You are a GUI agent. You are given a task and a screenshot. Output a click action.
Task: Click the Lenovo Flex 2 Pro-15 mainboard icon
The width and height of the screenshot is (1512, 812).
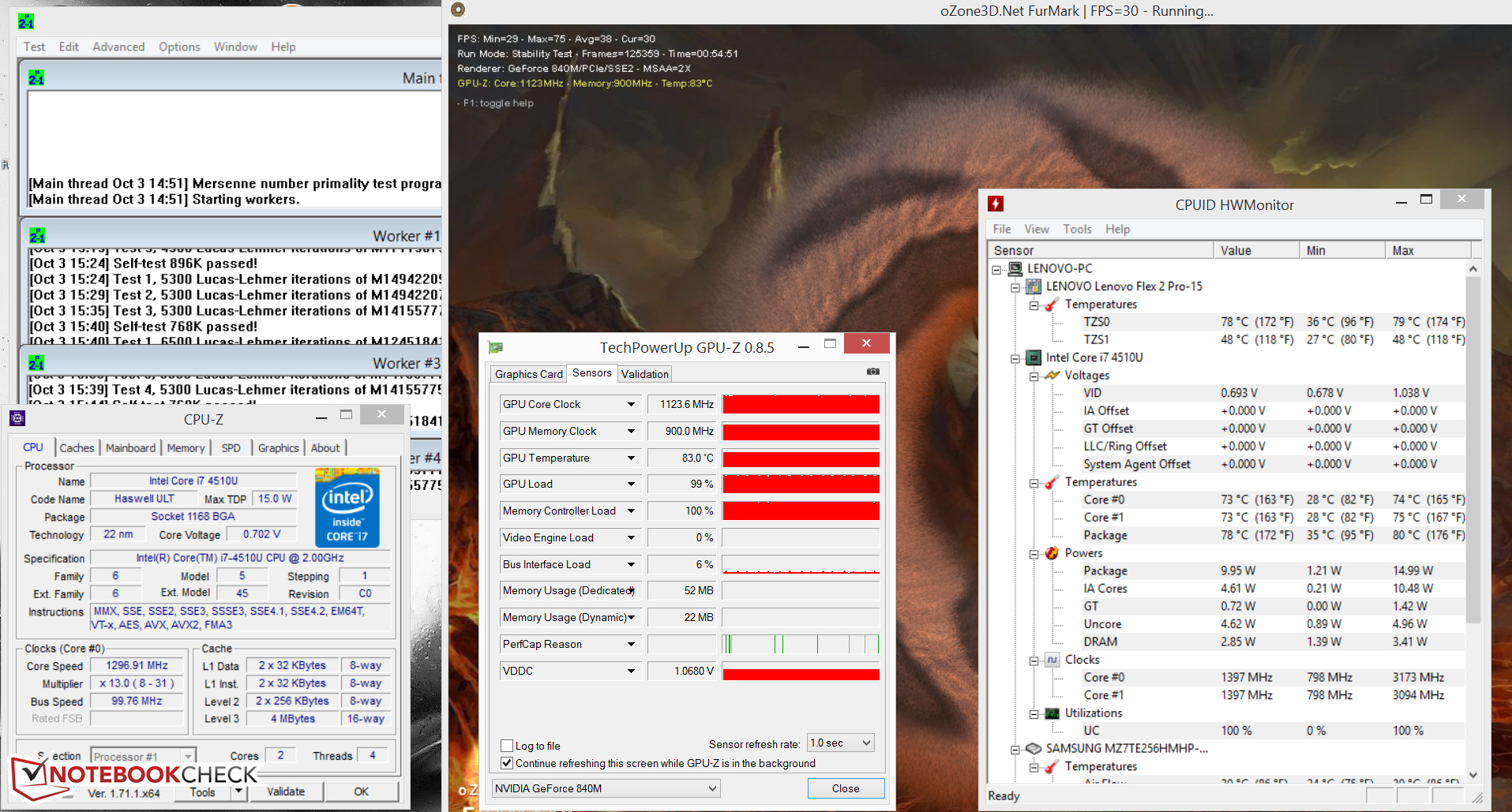[x=1034, y=286]
